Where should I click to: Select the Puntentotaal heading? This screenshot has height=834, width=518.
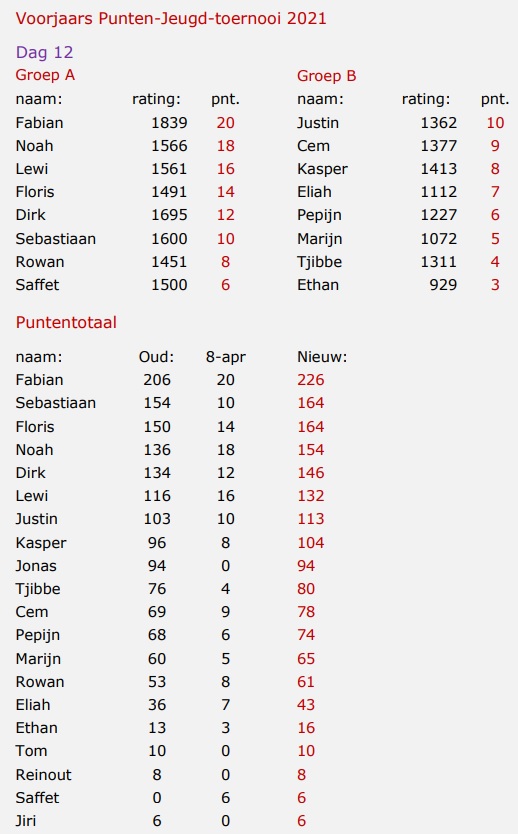click(66, 322)
